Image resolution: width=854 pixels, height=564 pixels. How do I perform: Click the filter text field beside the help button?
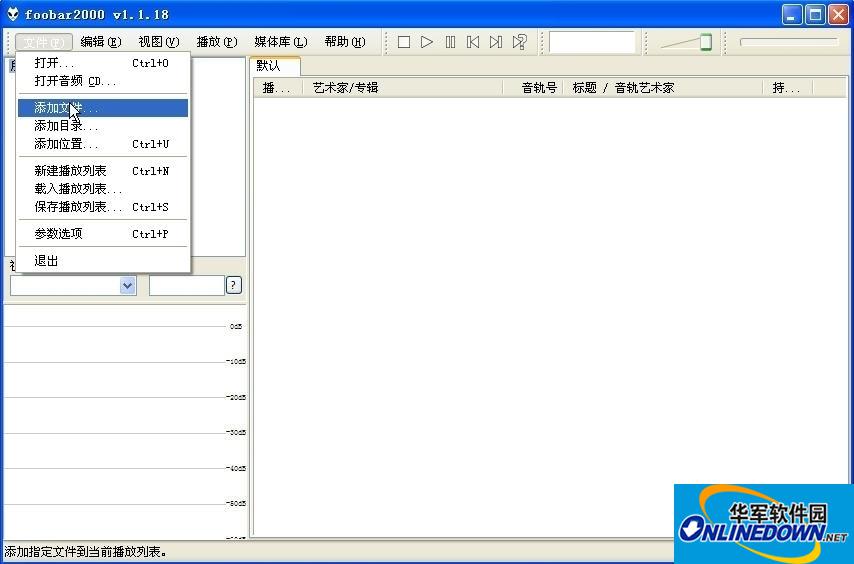click(187, 285)
